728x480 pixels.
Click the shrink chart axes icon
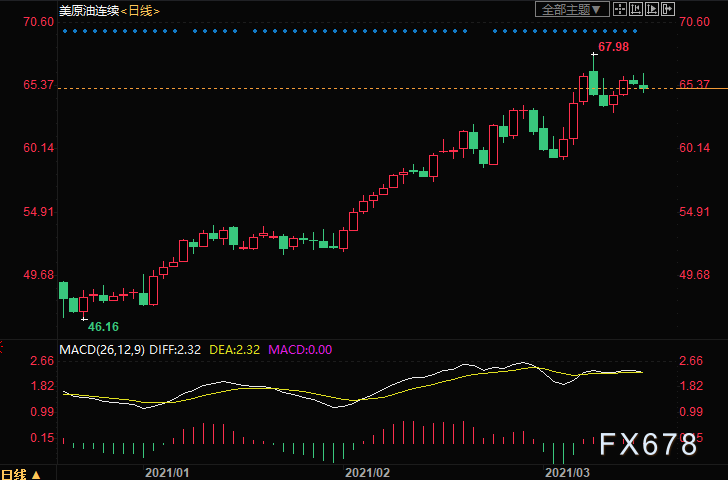[636, 9]
